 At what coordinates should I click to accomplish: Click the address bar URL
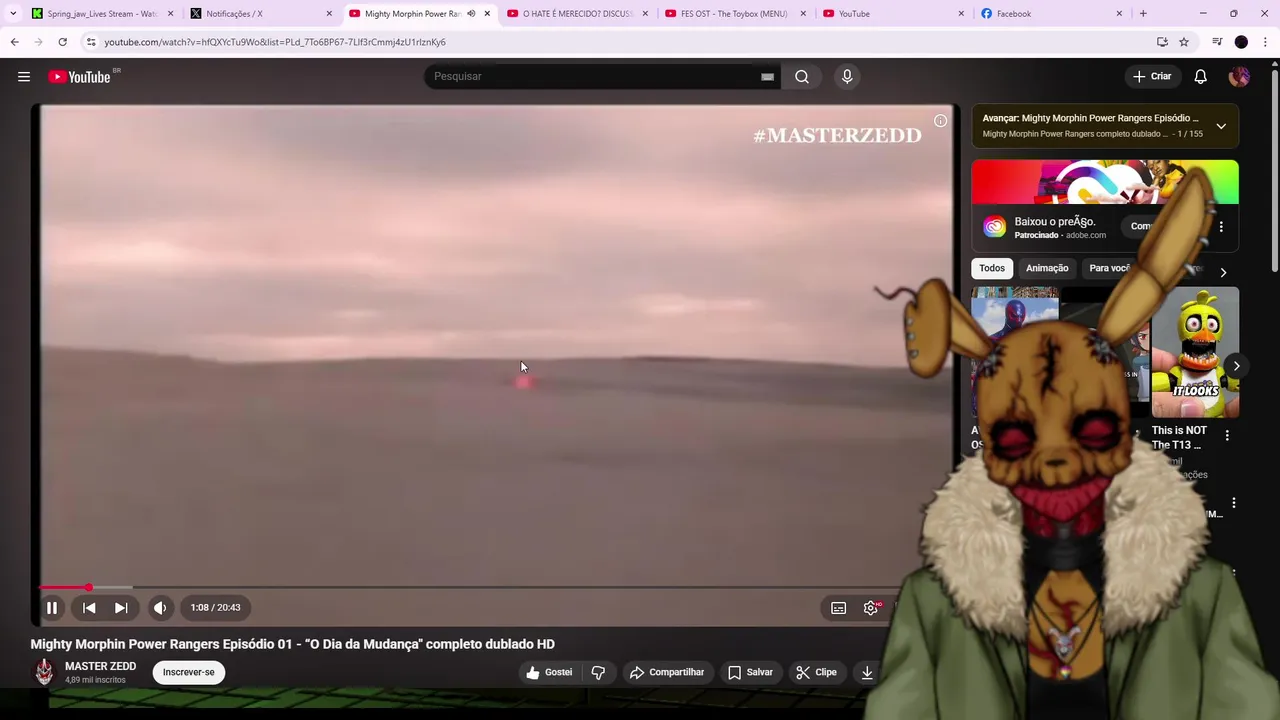275,42
